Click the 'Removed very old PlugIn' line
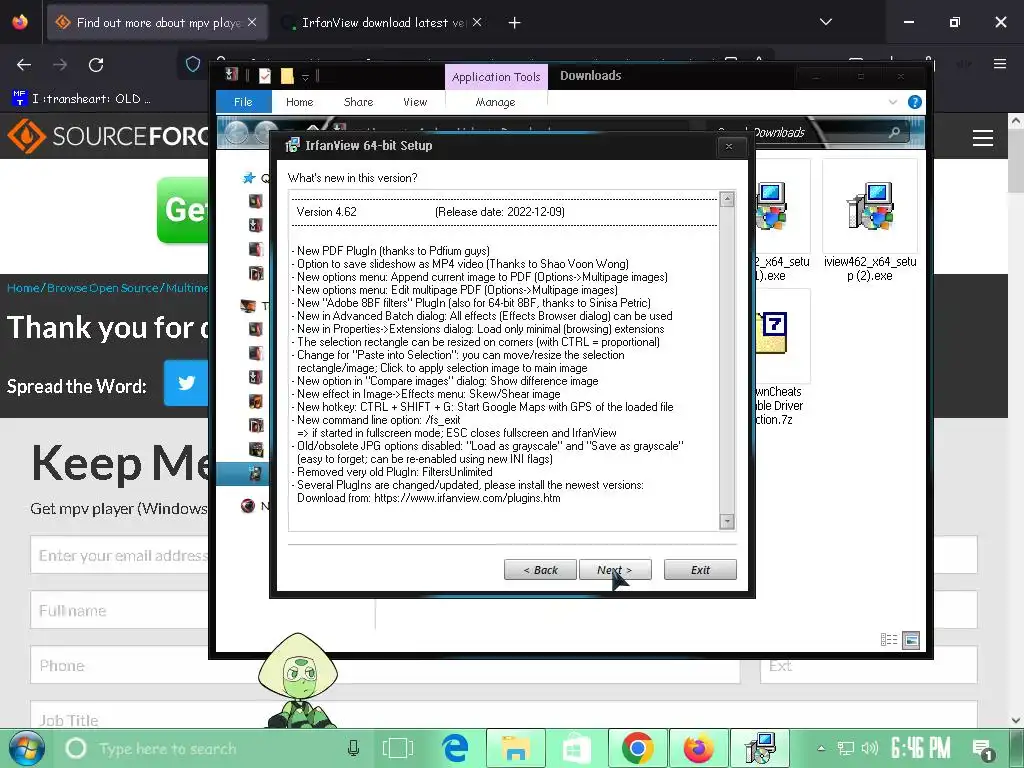Screen dimensions: 1024x768 (x=392, y=472)
